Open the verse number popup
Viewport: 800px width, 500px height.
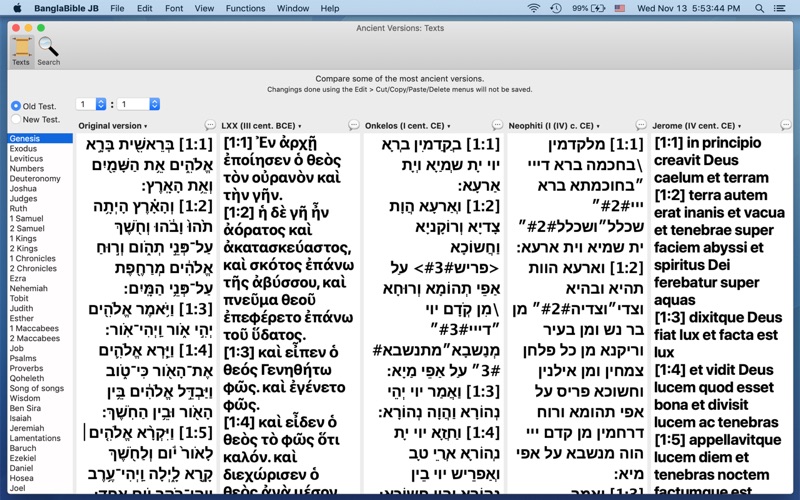[138, 104]
